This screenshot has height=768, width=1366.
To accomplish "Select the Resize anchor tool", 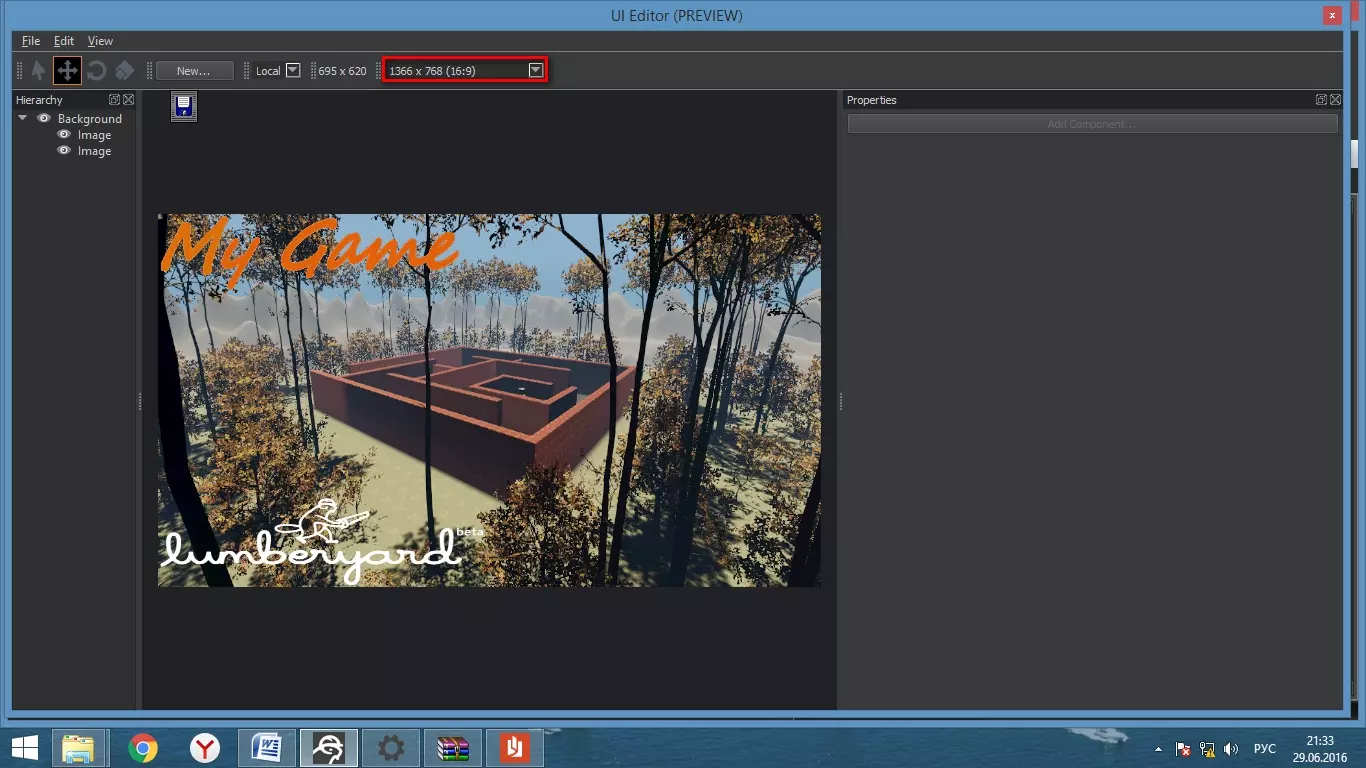I will (x=124, y=71).
